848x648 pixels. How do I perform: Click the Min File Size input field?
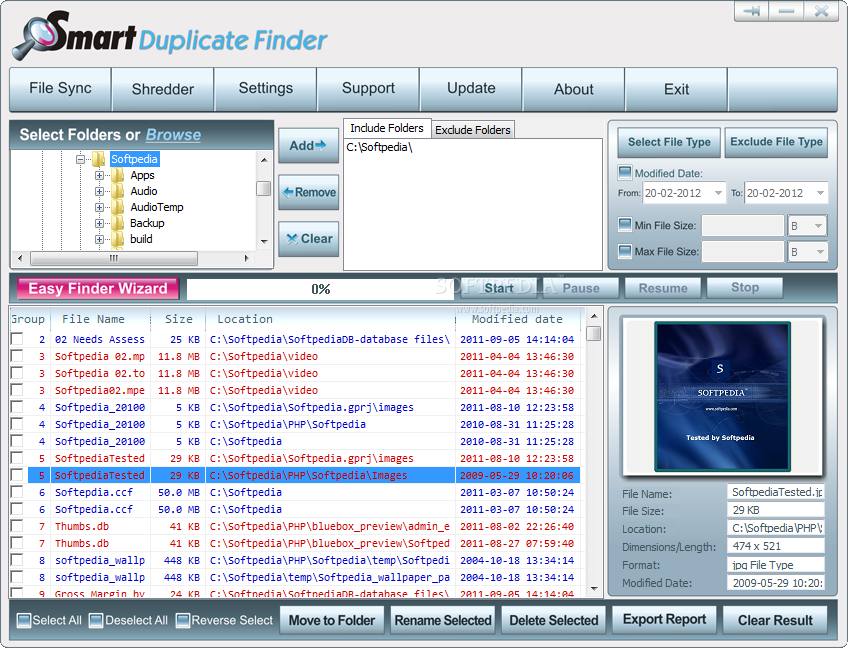pos(743,226)
